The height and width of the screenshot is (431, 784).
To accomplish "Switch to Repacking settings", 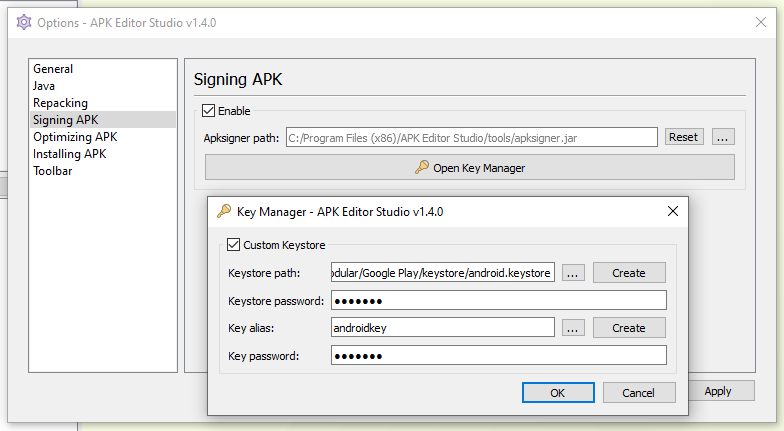I will coord(60,103).
